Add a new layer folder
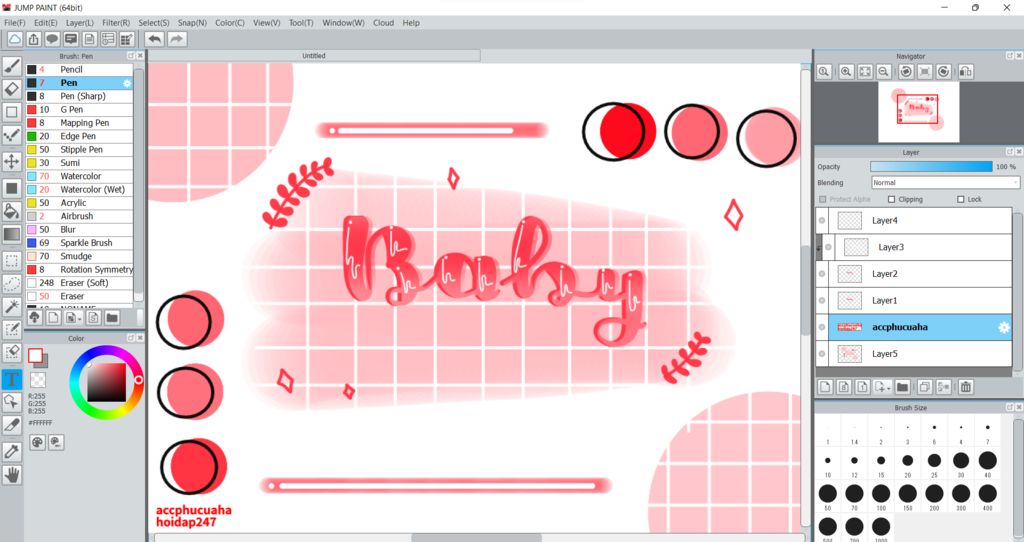Image resolution: width=1024 pixels, height=542 pixels. [x=903, y=387]
